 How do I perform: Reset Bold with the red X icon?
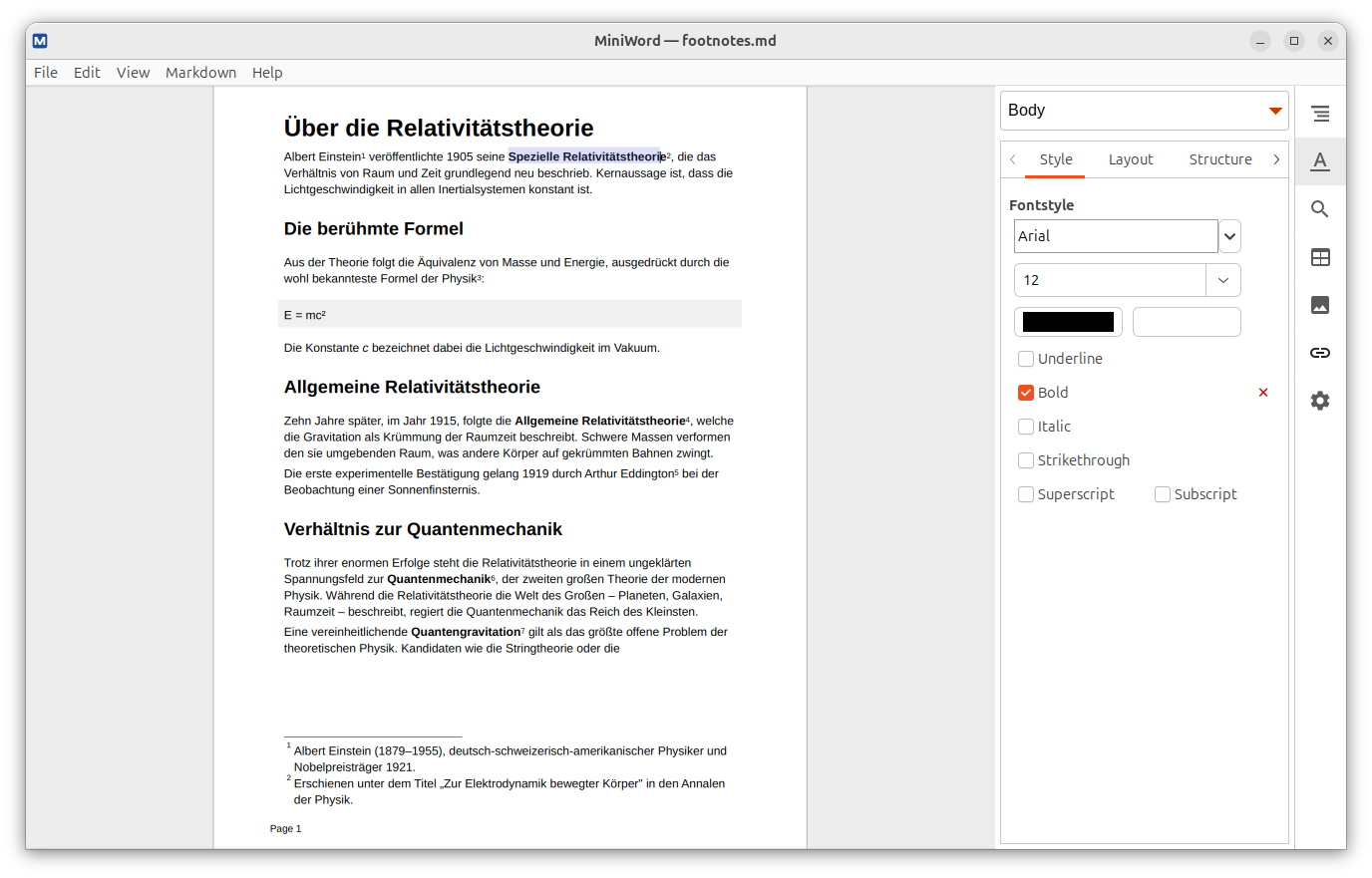1263,393
